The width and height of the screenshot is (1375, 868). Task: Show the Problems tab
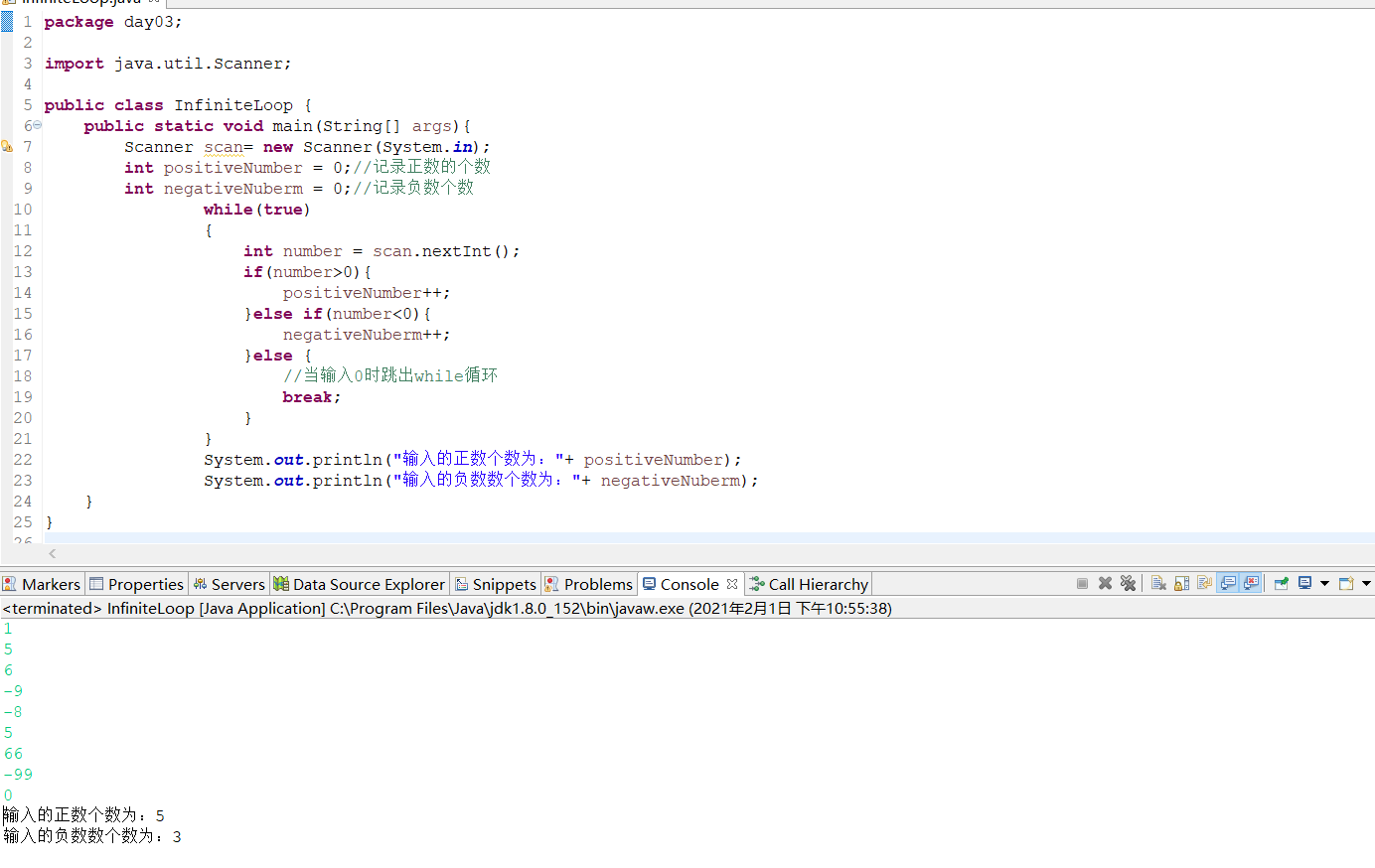(x=589, y=584)
